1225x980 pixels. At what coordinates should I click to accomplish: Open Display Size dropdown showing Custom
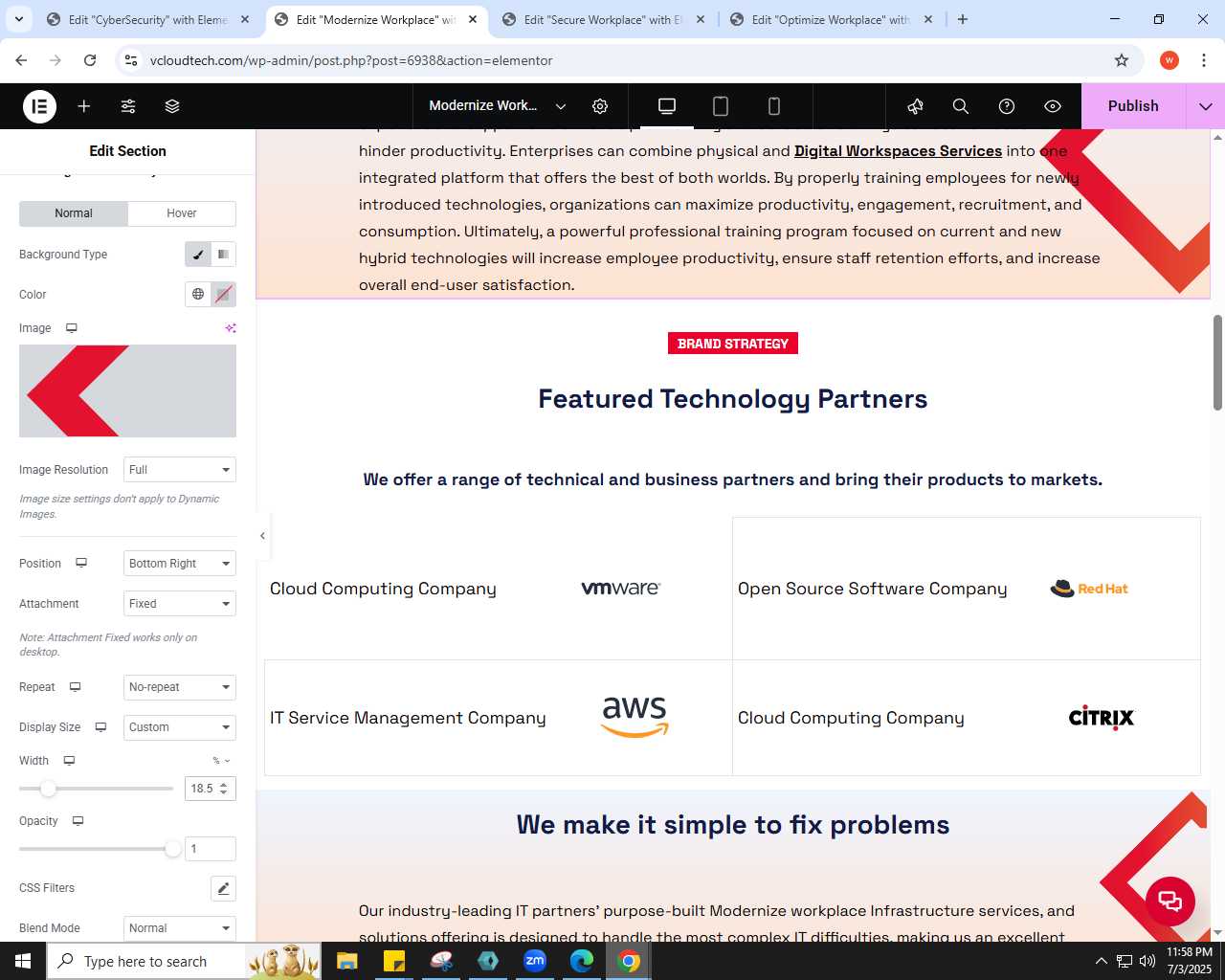(180, 727)
